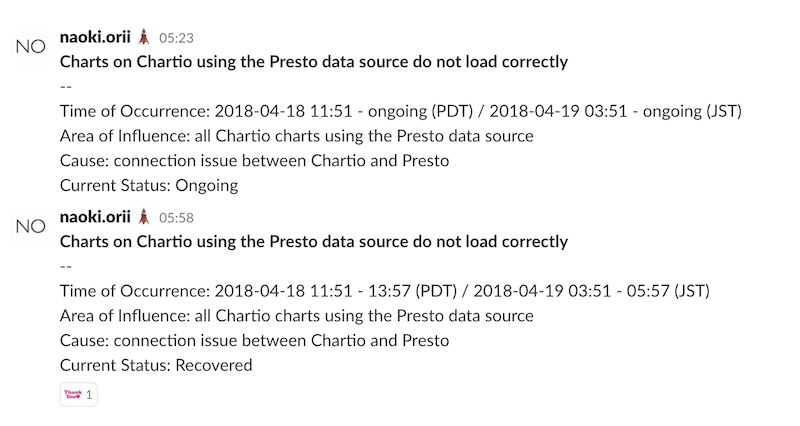
Task: Open the naoki.orii profile from the 05:58 message
Action: point(95,217)
